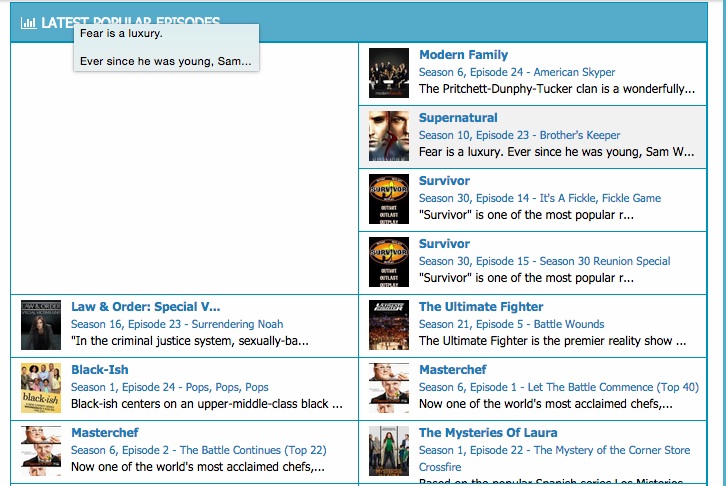This screenshot has width=726, height=486.
Task: Click Black-Ish title link
Action: click(x=100, y=370)
